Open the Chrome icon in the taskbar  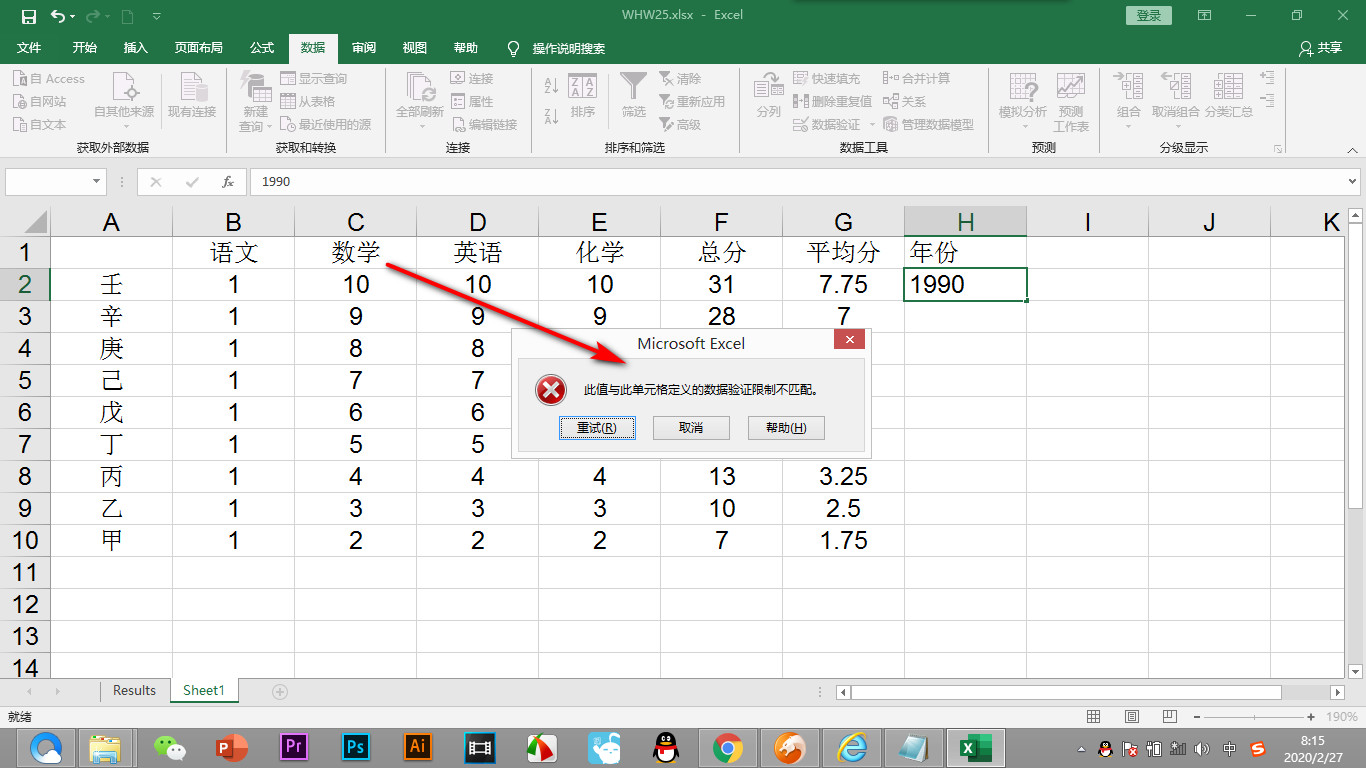728,747
